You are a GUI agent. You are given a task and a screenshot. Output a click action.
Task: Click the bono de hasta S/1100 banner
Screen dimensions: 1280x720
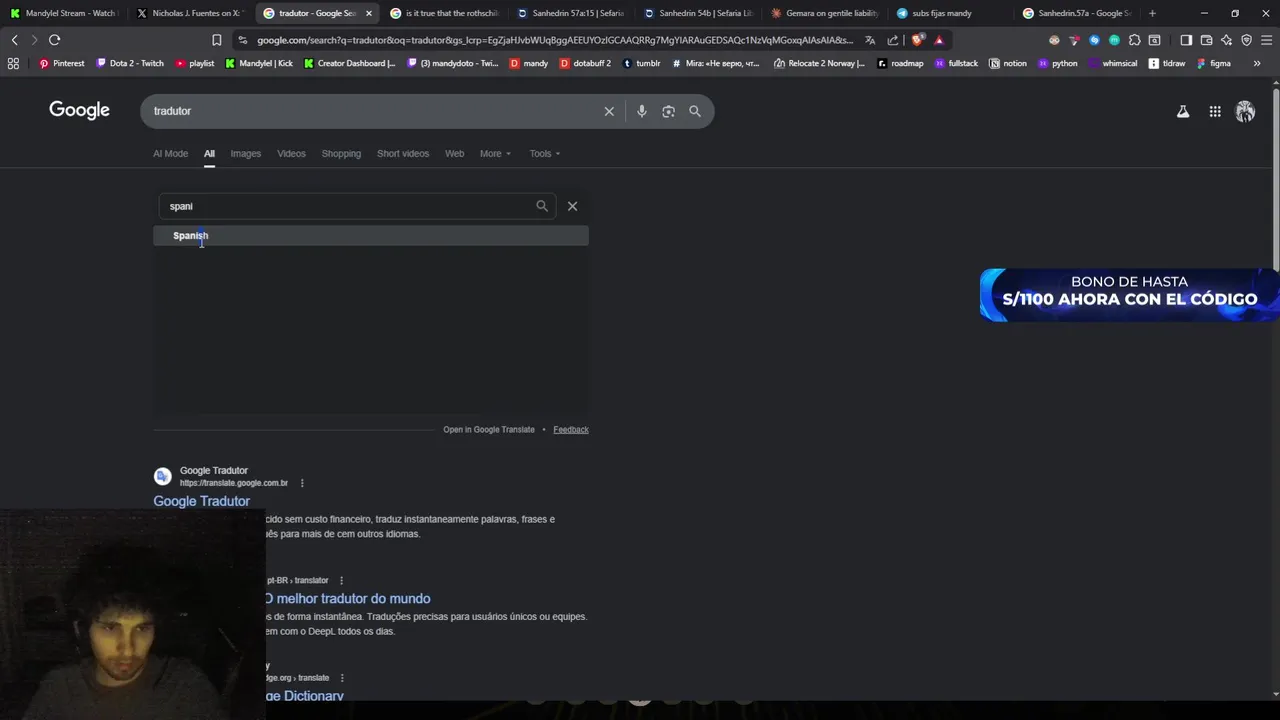[1130, 294]
